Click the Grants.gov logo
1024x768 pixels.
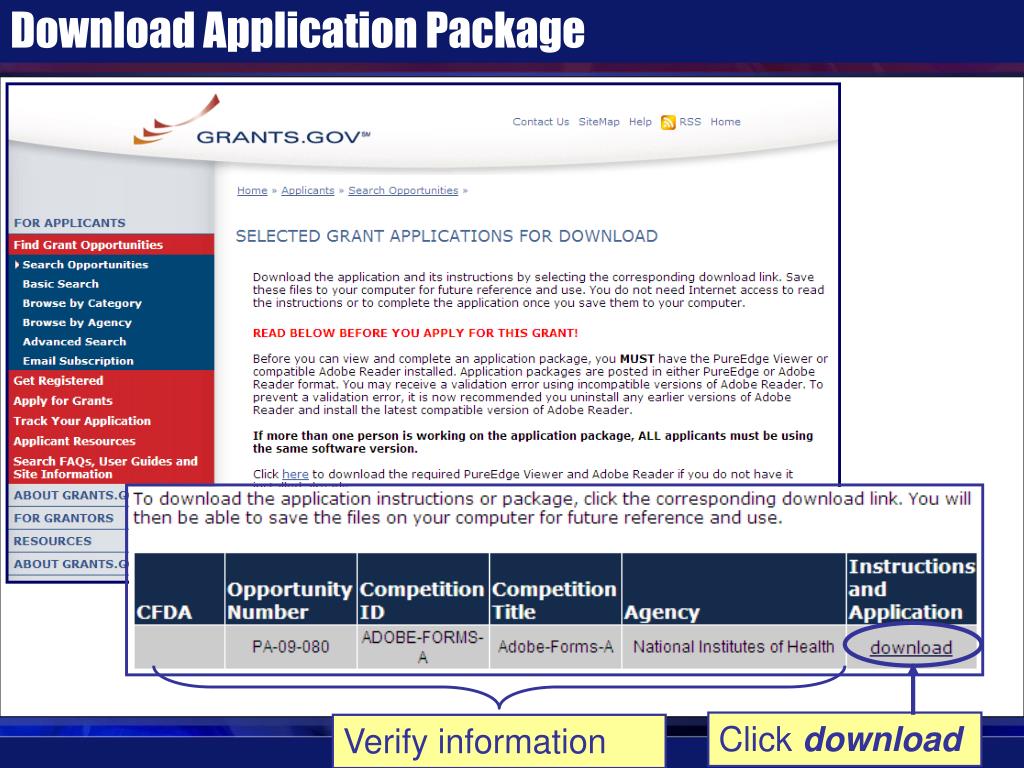click(252, 120)
